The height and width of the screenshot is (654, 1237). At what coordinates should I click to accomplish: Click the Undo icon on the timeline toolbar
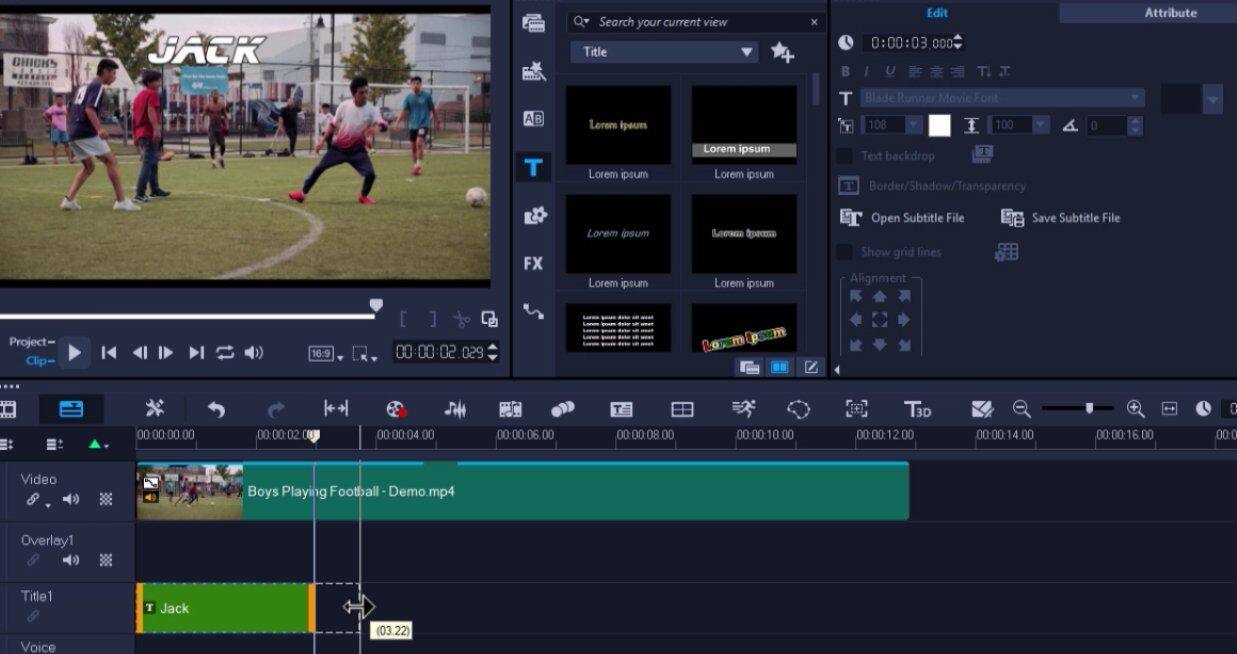(218, 409)
